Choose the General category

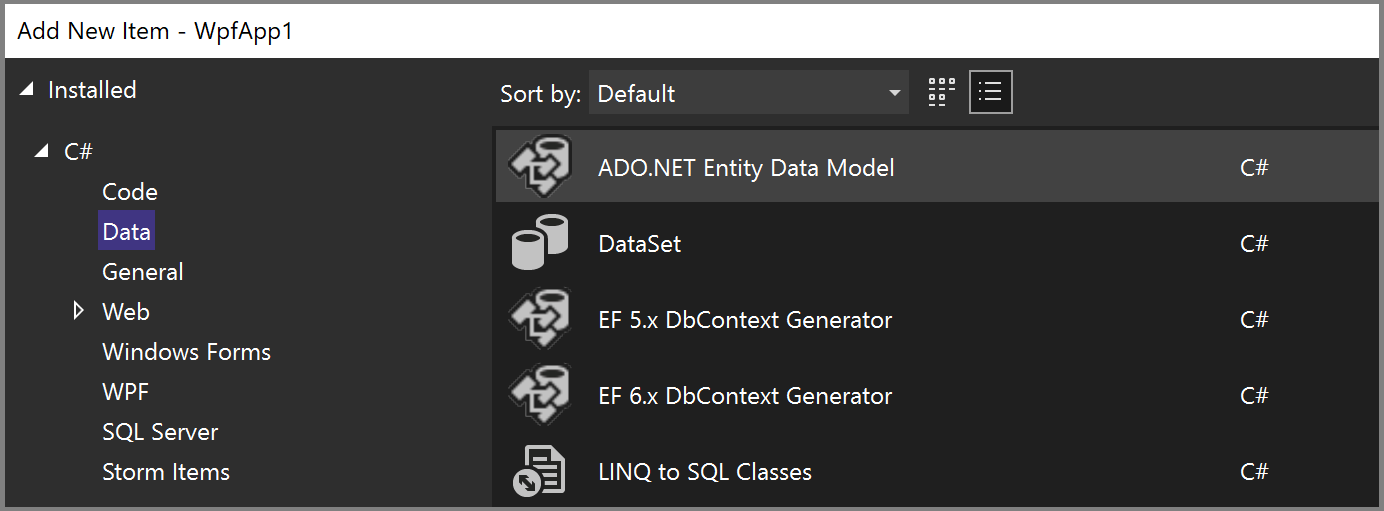(x=142, y=271)
